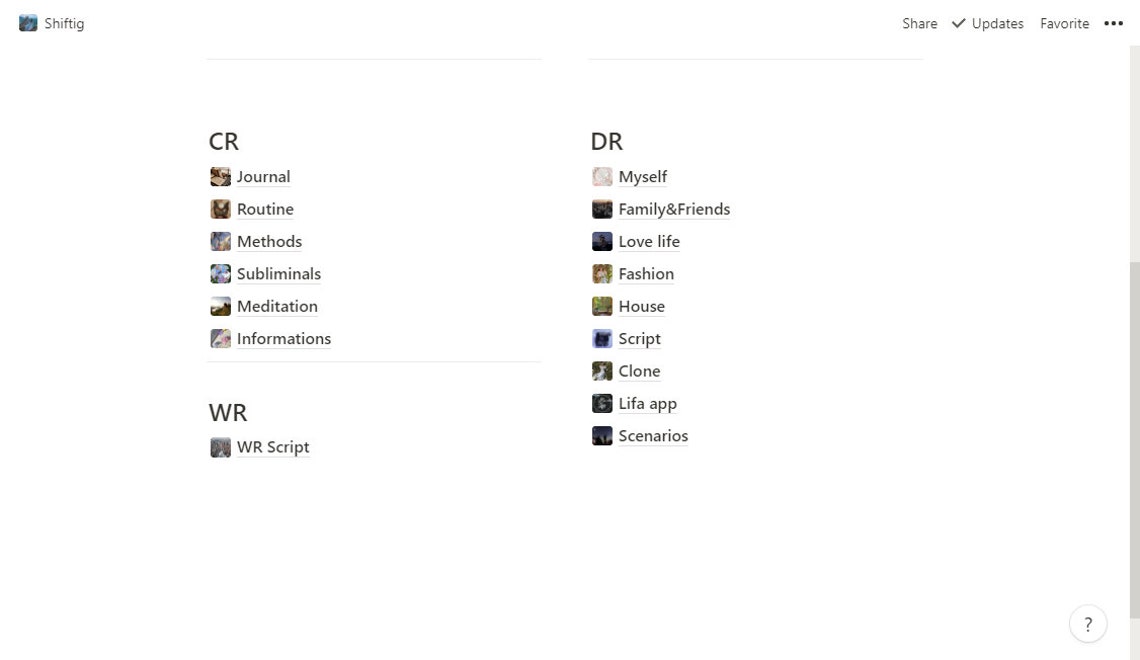Click the Clone page icon
1140x660 pixels.
[602, 371]
